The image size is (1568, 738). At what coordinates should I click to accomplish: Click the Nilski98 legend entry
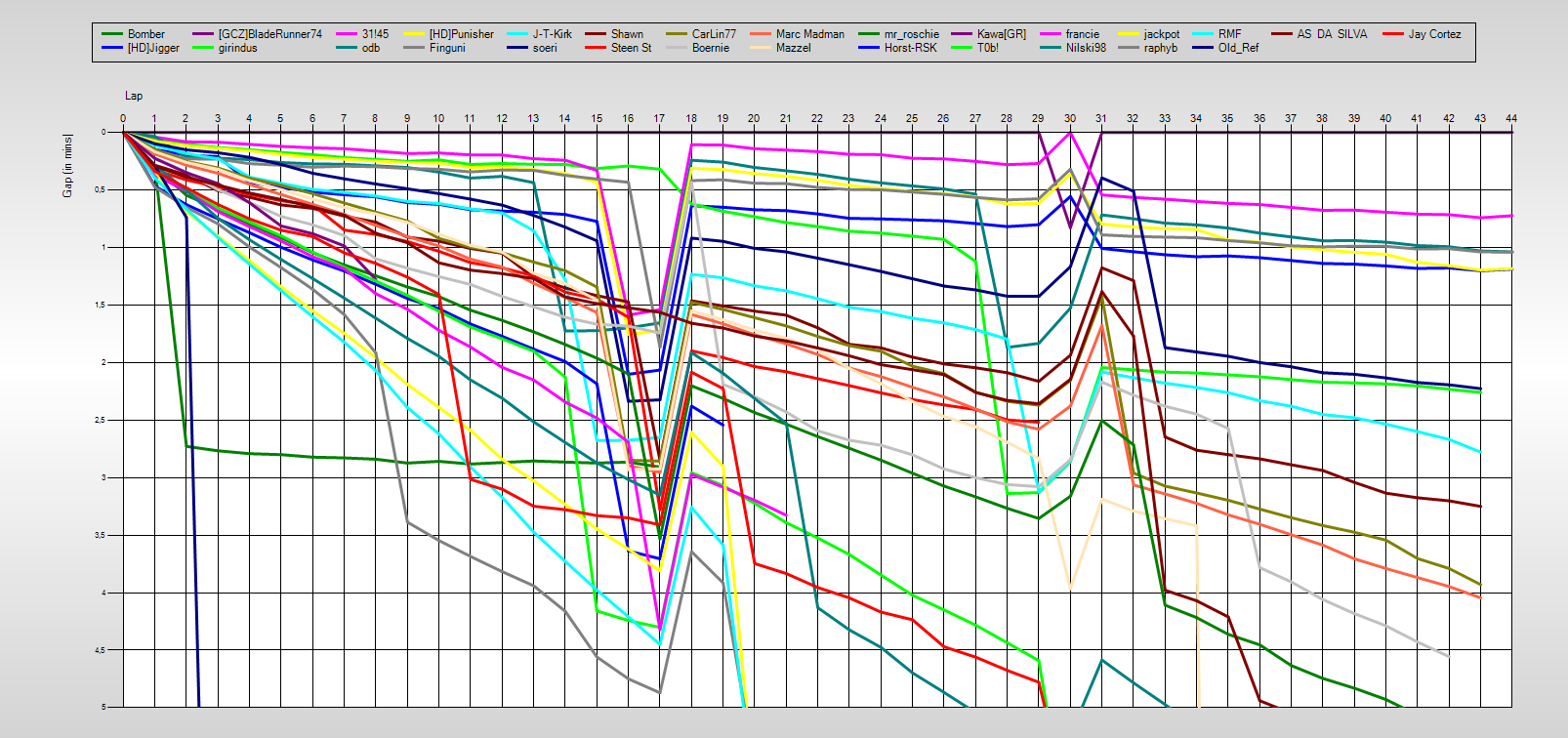tap(1086, 48)
